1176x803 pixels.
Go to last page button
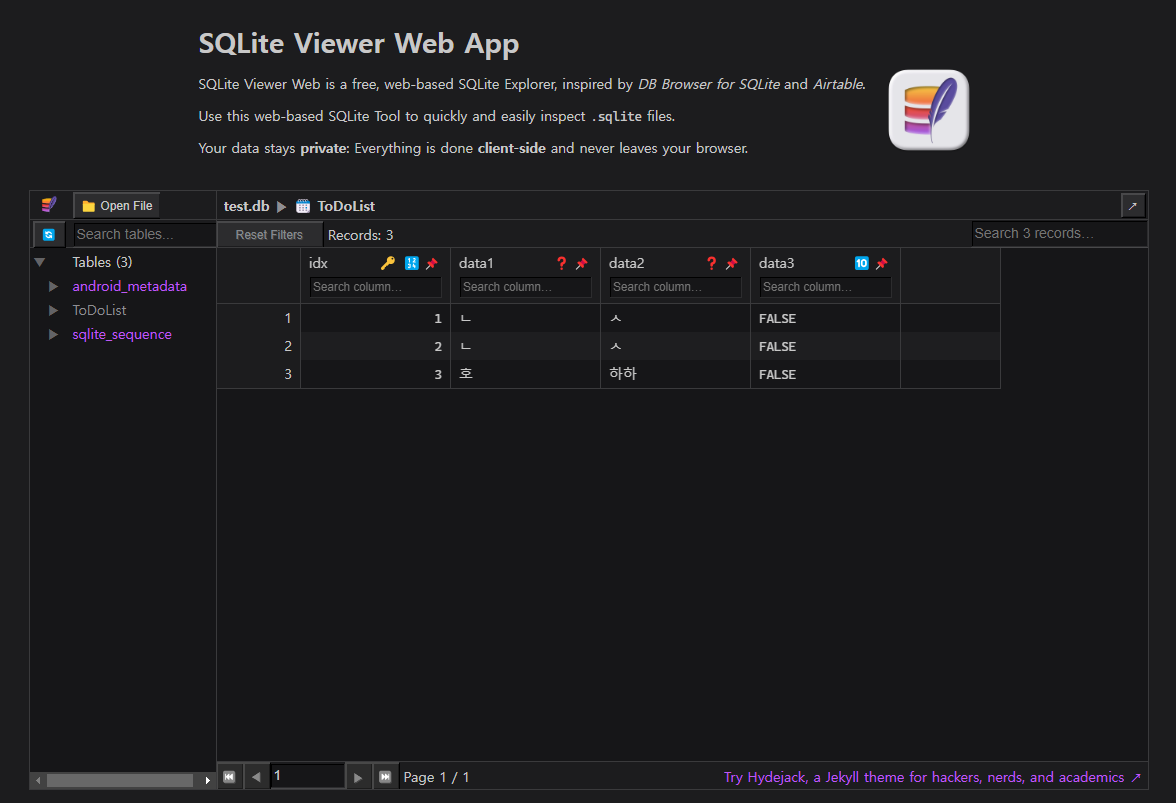[x=385, y=777]
